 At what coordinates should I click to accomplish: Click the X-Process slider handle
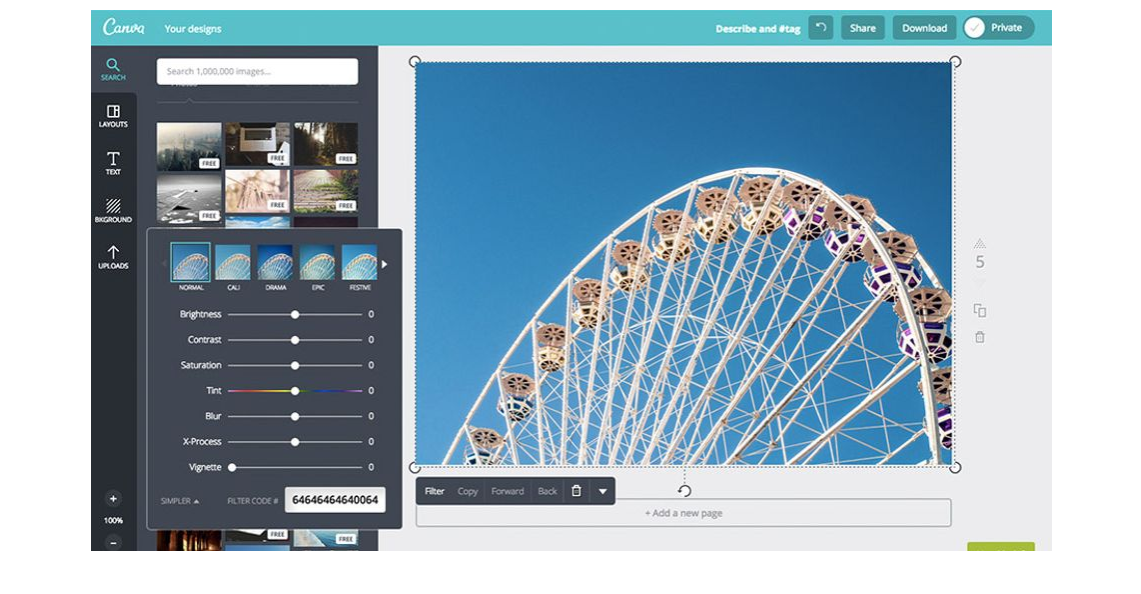point(295,442)
